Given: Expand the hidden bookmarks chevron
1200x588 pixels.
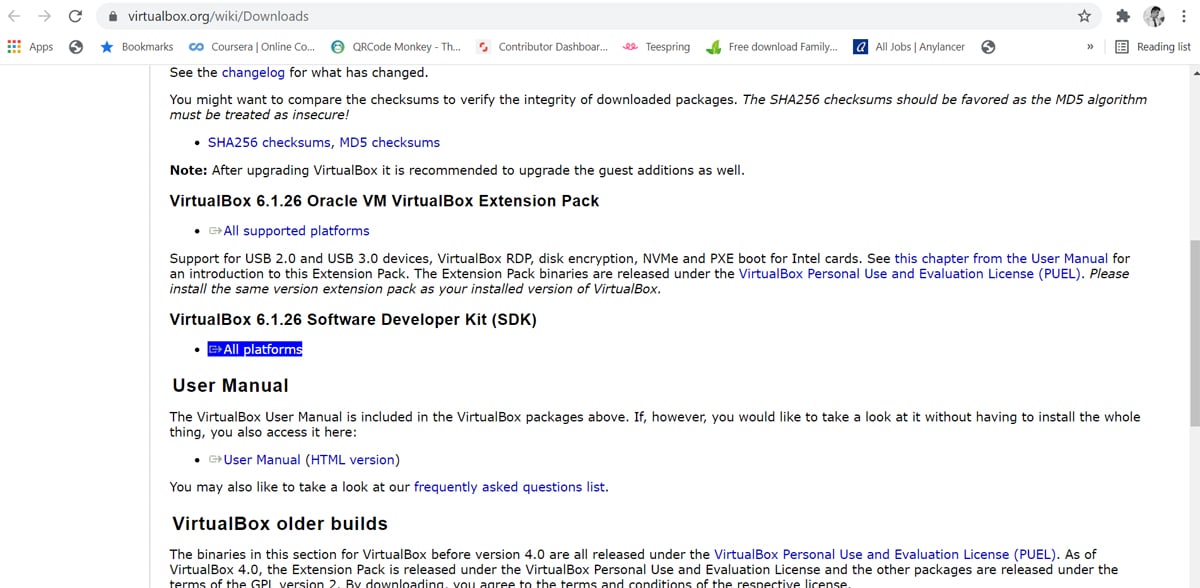Looking at the screenshot, I should click(1090, 47).
